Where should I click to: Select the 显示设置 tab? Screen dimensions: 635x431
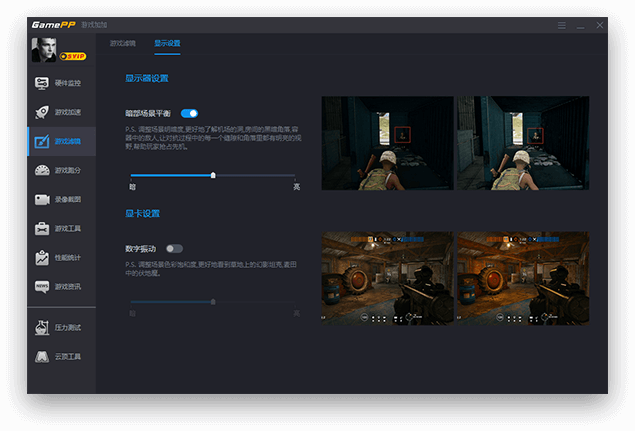[x=167, y=44]
